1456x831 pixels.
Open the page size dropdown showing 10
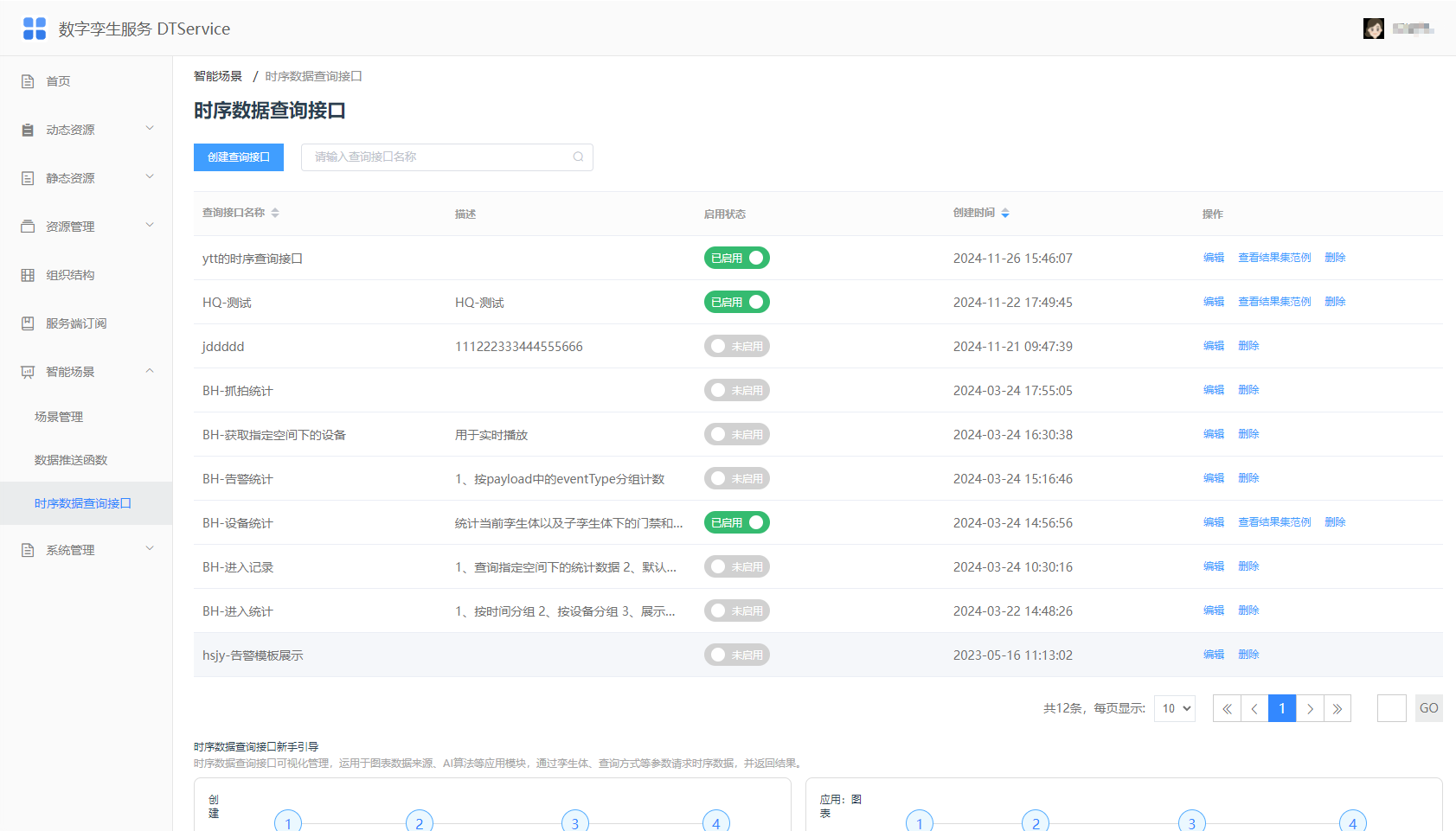[x=1175, y=708]
